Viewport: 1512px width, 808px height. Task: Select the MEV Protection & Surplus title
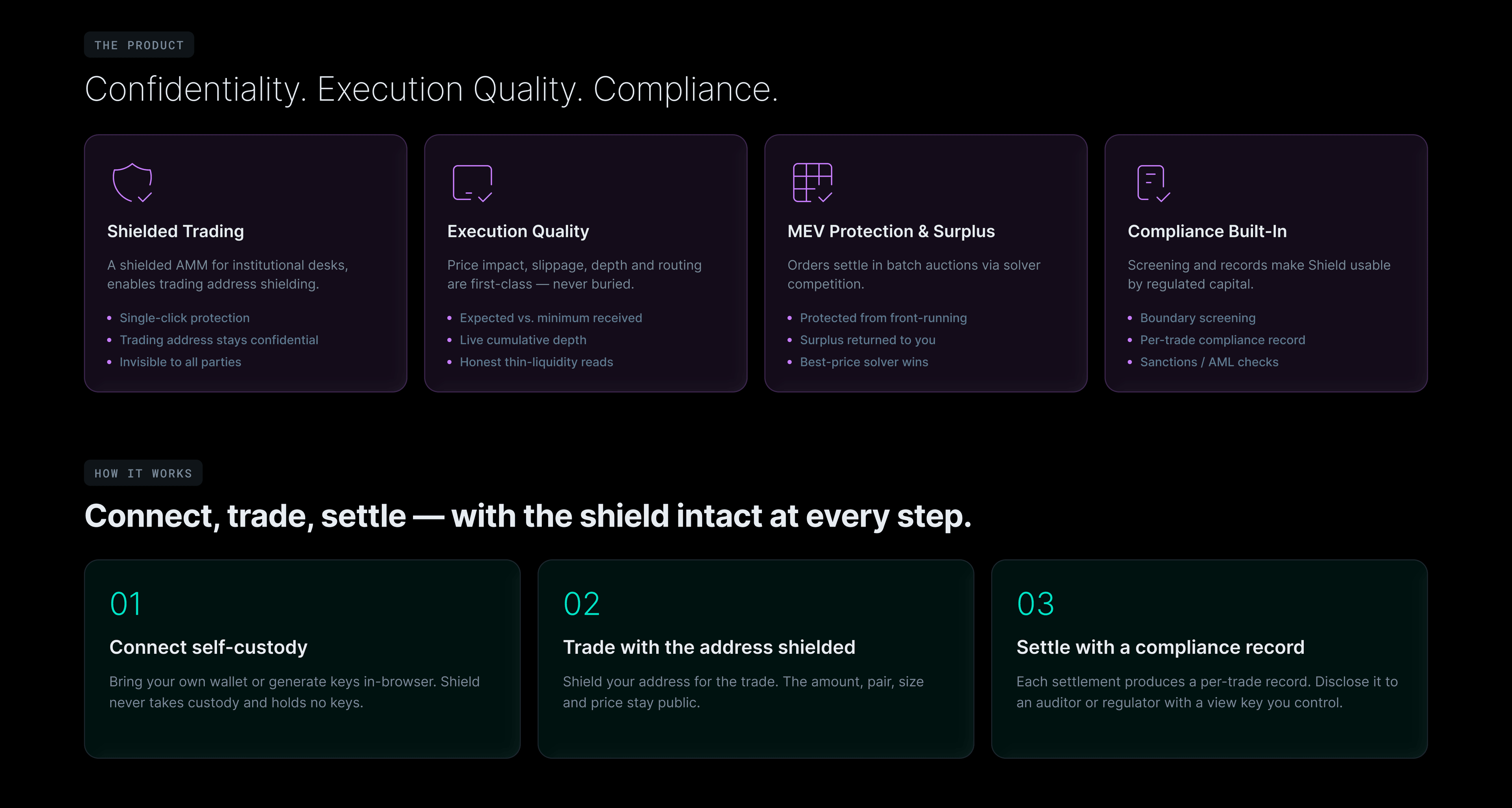[891, 231]
